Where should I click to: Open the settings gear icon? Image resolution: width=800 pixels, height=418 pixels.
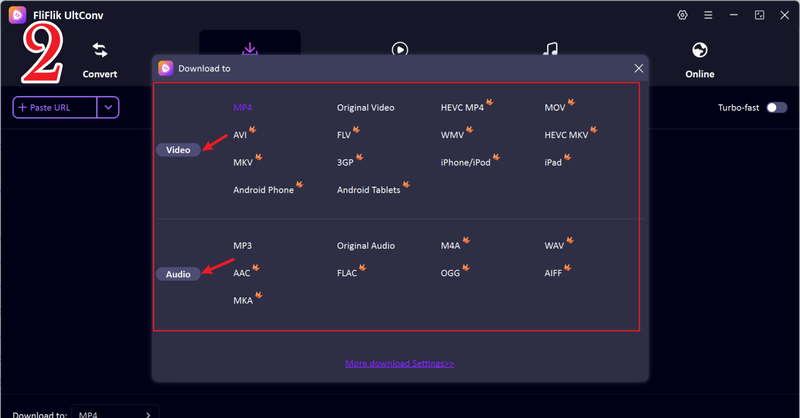point(683,15)
